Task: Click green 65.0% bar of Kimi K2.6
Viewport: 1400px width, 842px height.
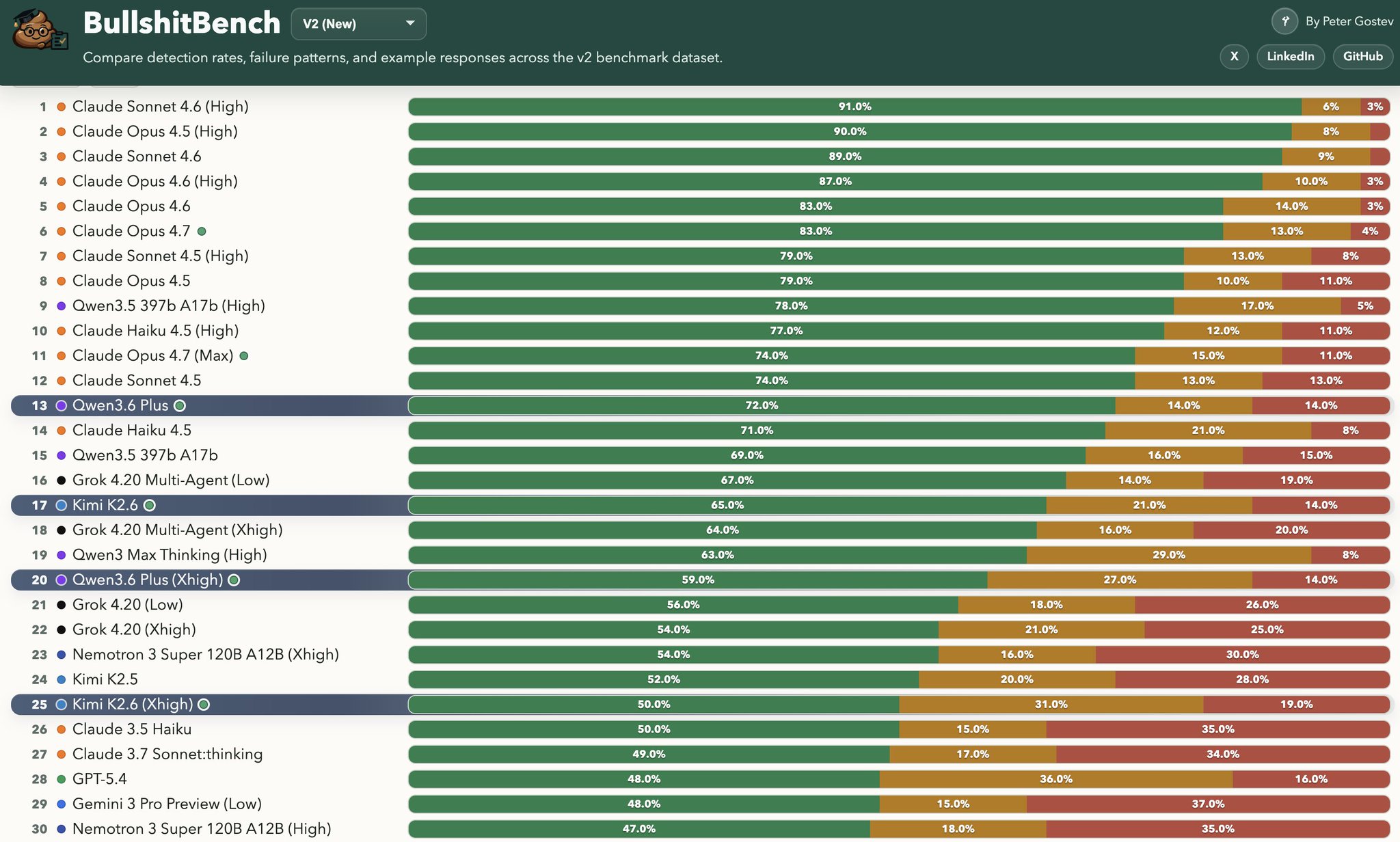Action: point(727,505)
